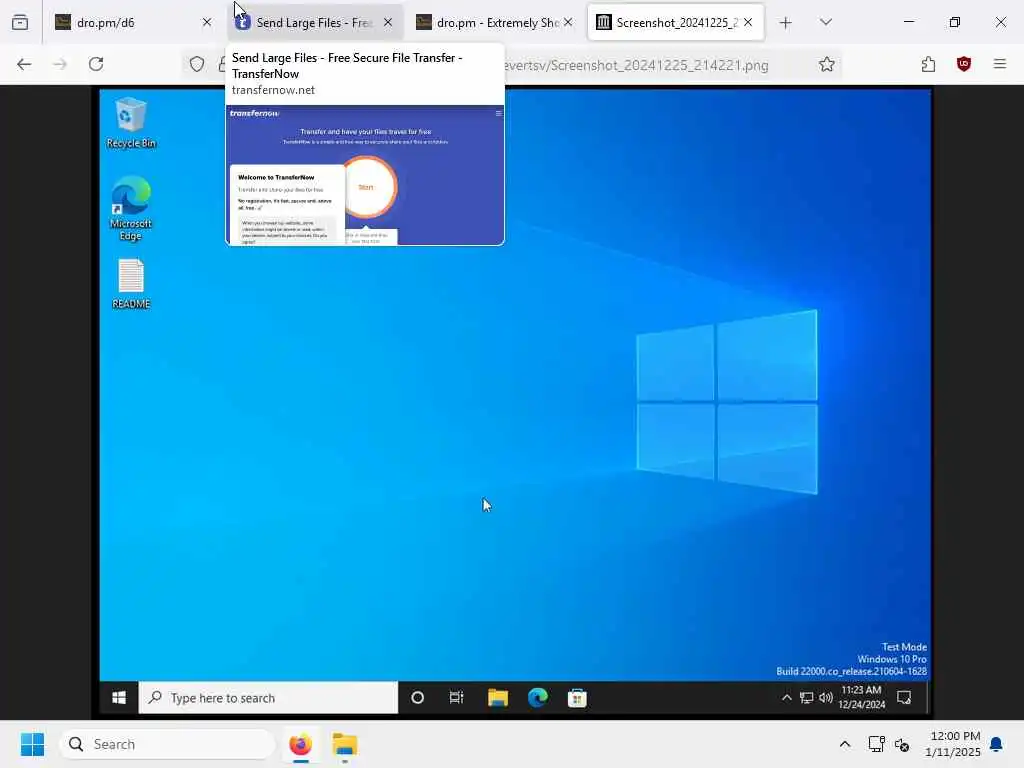Screen dimensions: 1024x768
Task: Click the URL address bar text
Action: pos(637,65)
